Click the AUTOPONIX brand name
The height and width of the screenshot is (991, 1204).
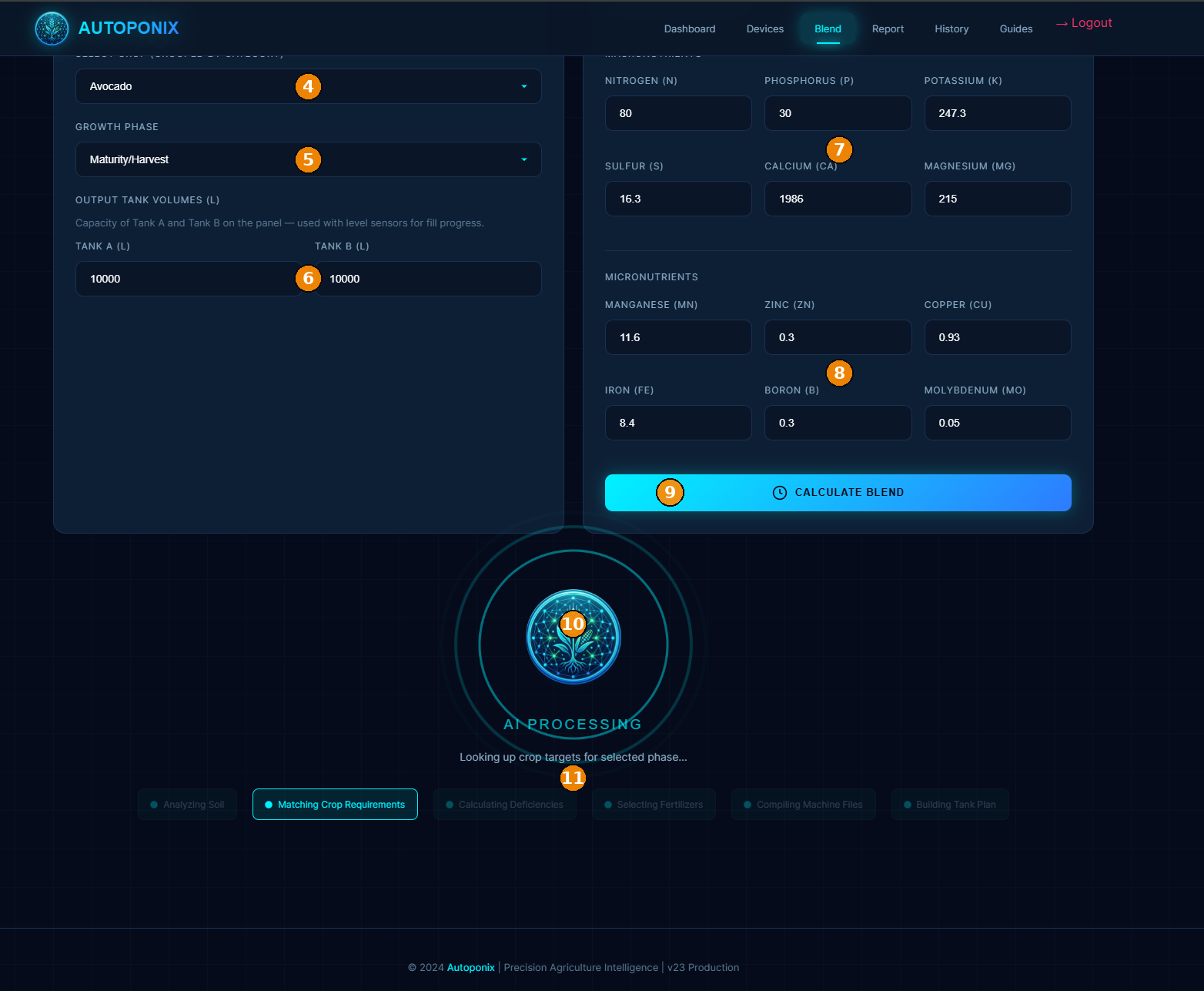point(129,28)
